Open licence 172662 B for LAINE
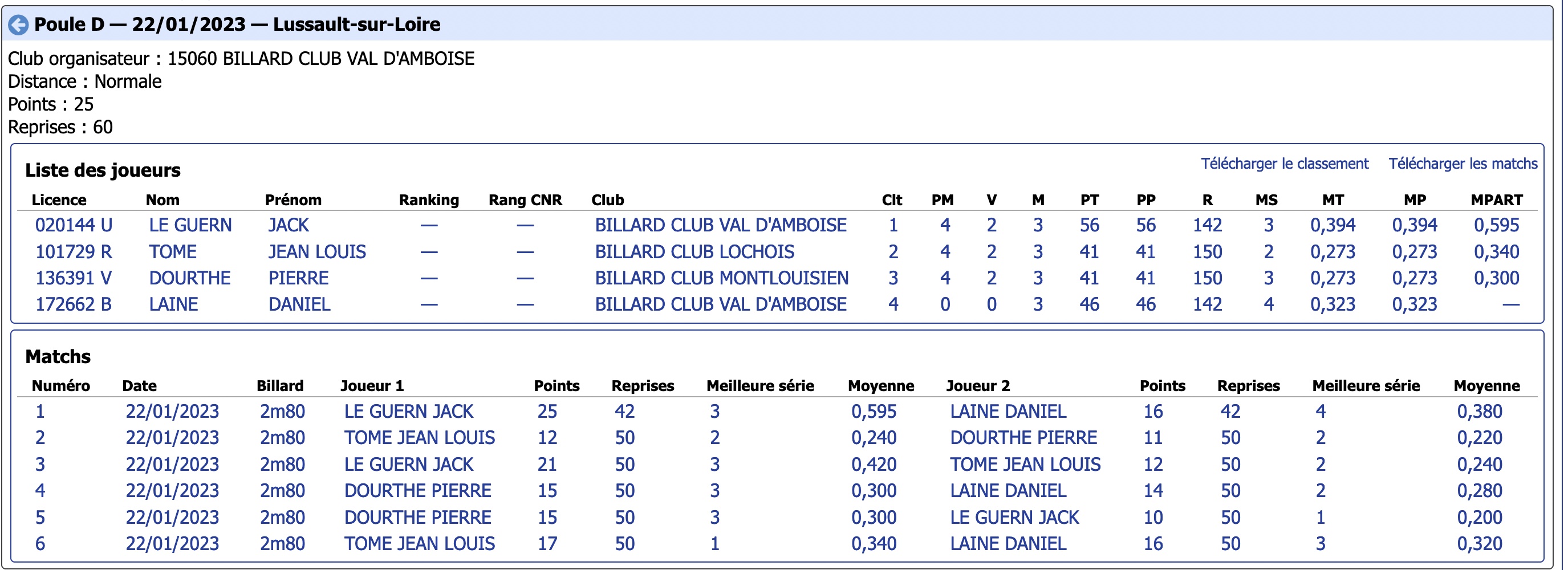 [74, 304]
